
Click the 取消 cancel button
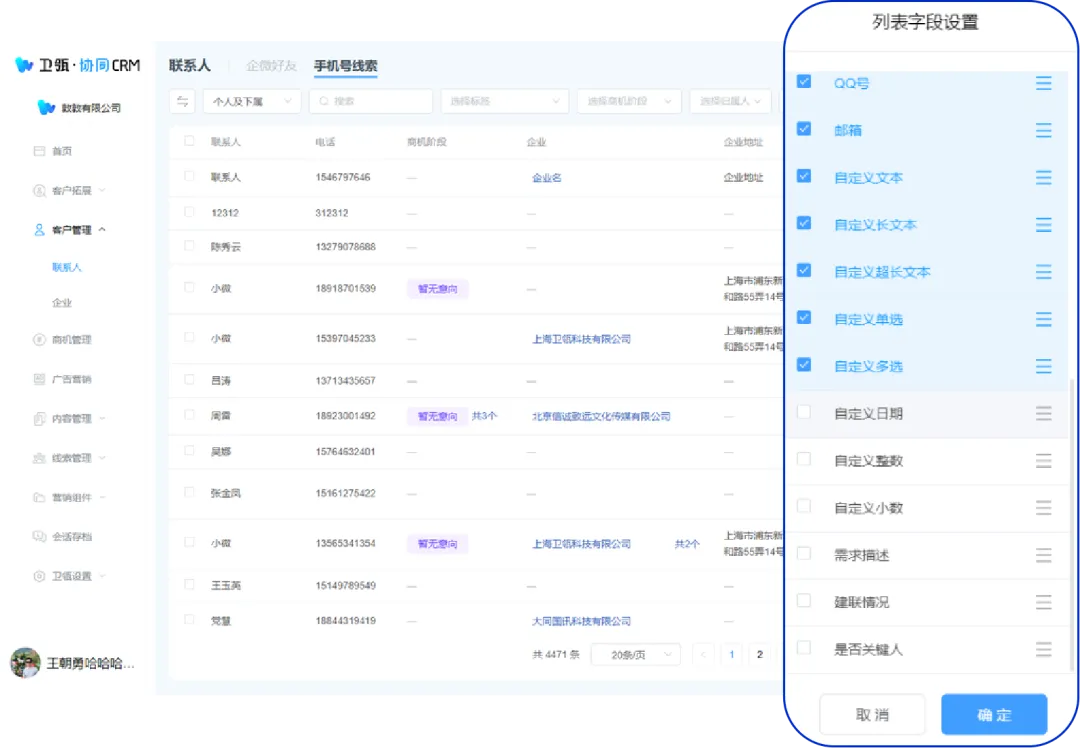pyautogui.click(x=871, y=715)
